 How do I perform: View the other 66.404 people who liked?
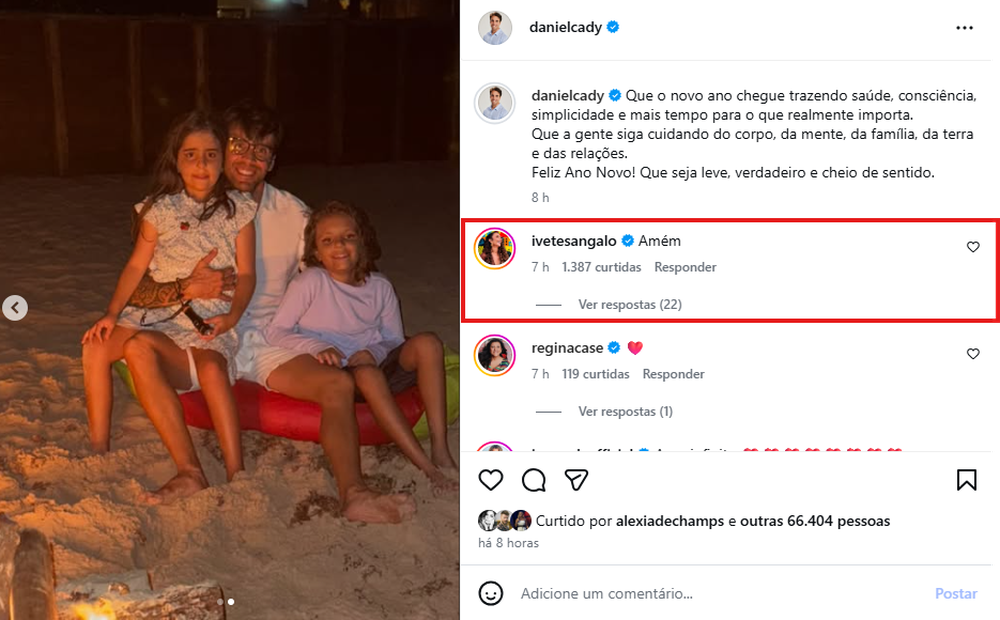click(815, 521)
